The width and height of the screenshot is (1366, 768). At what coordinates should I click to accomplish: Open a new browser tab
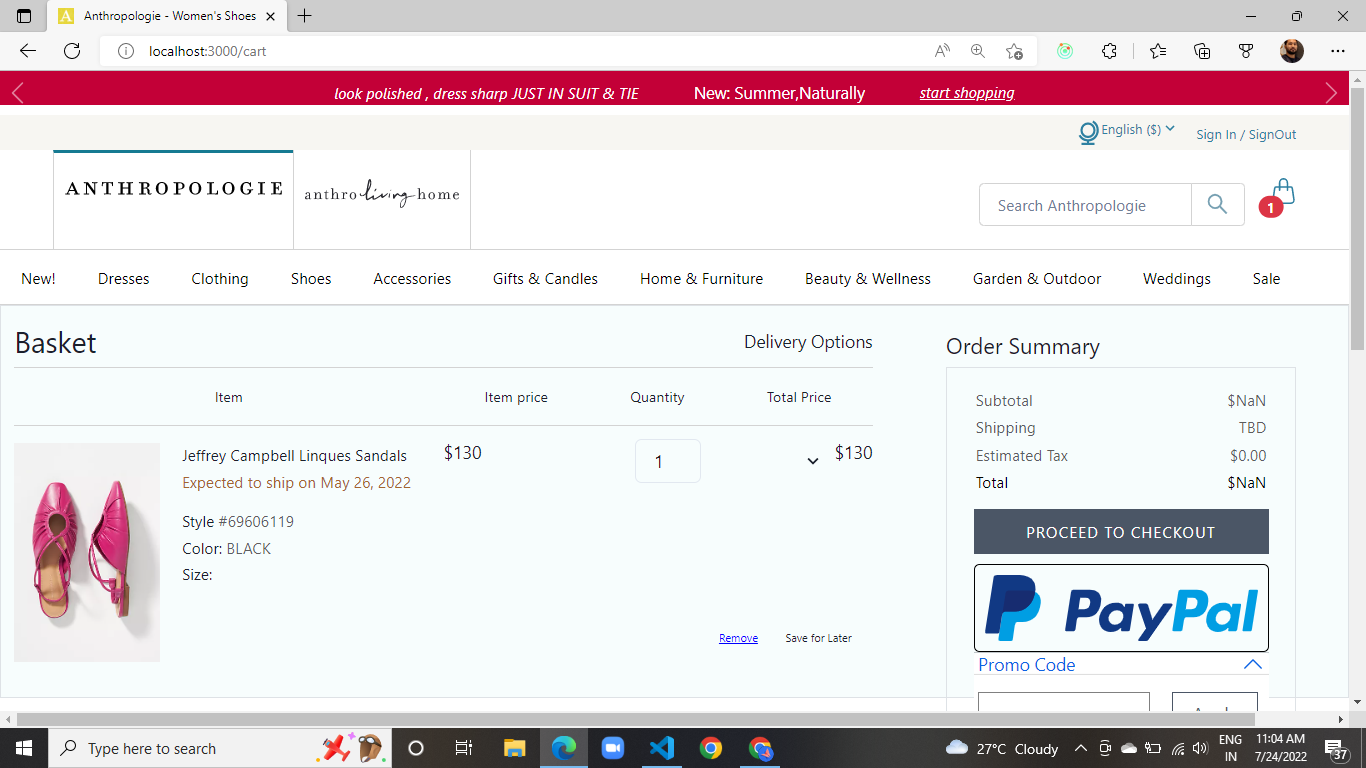(304, 16)
